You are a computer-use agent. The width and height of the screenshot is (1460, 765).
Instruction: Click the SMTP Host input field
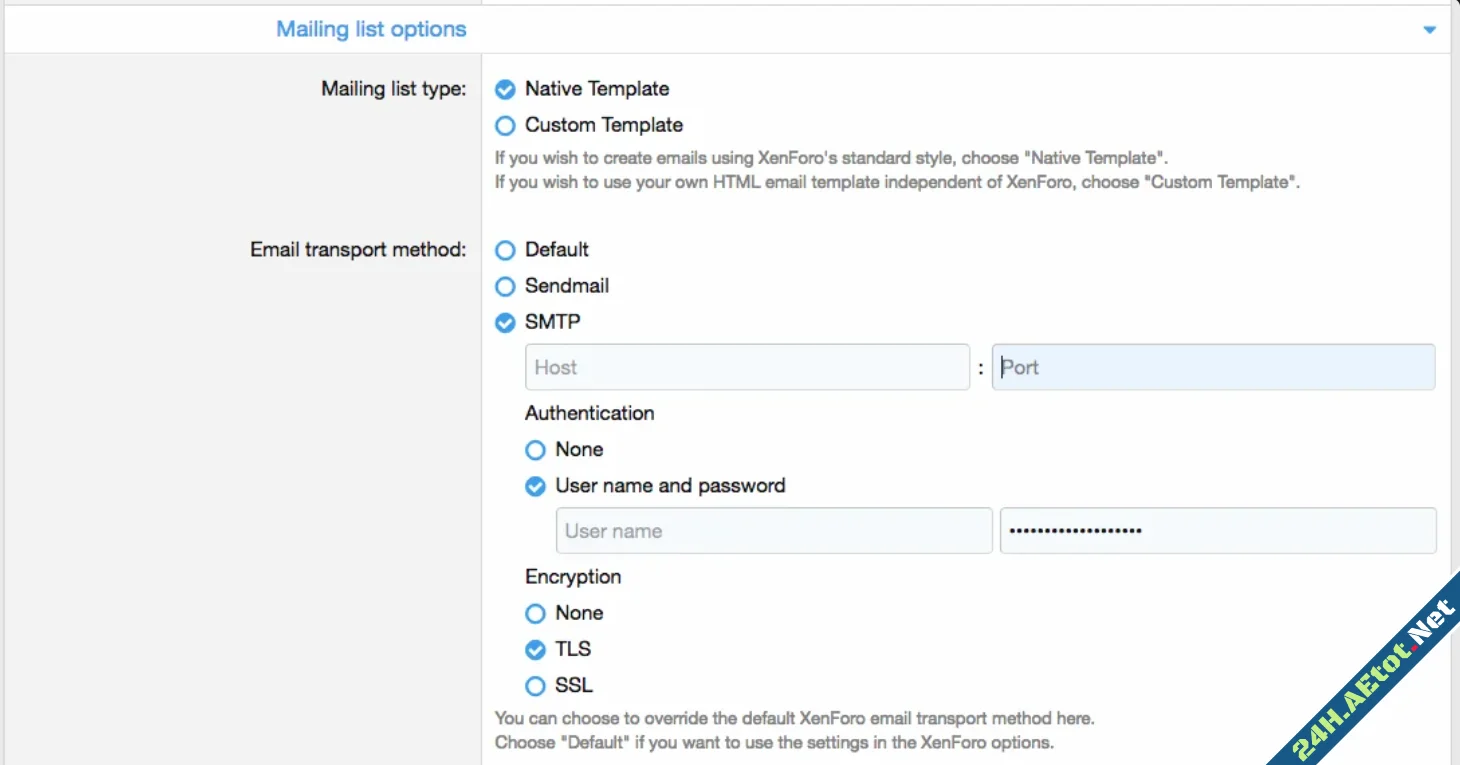(746, 367)
